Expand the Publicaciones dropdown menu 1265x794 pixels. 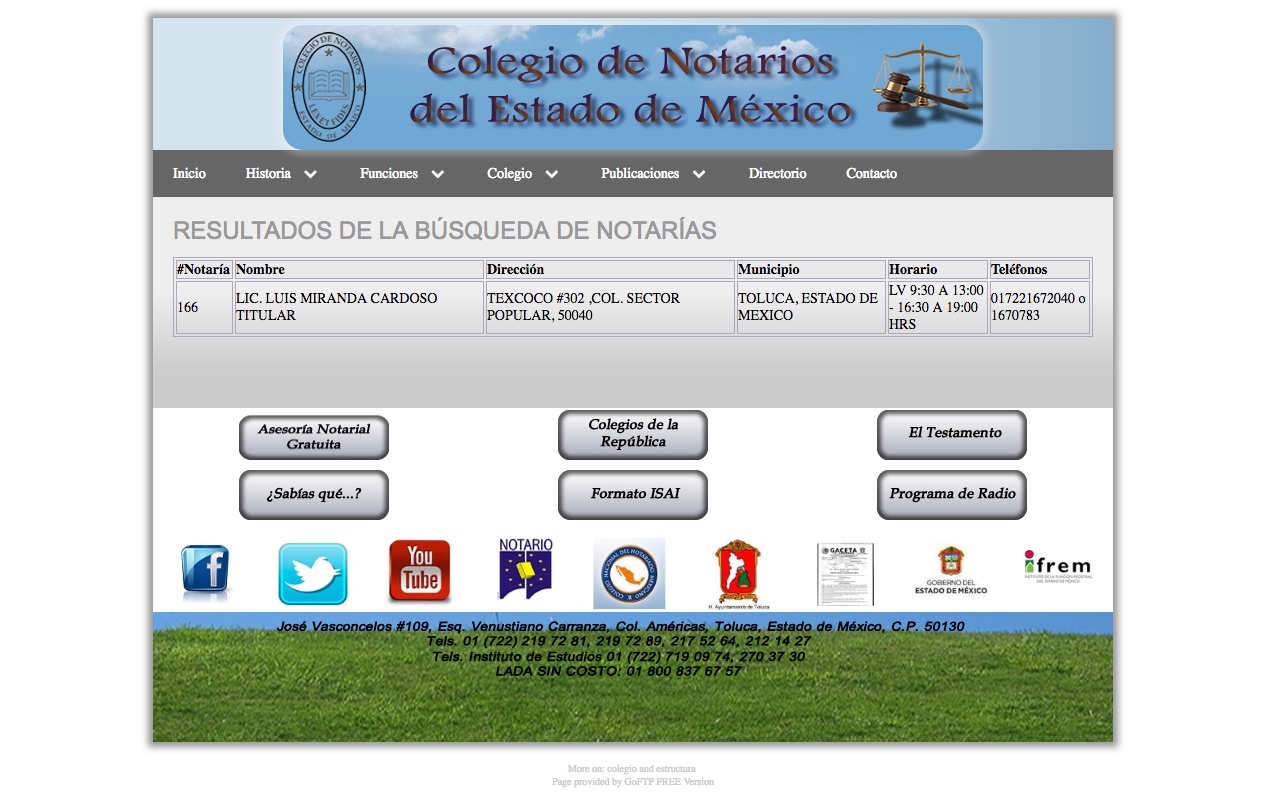tap(653, 174)
